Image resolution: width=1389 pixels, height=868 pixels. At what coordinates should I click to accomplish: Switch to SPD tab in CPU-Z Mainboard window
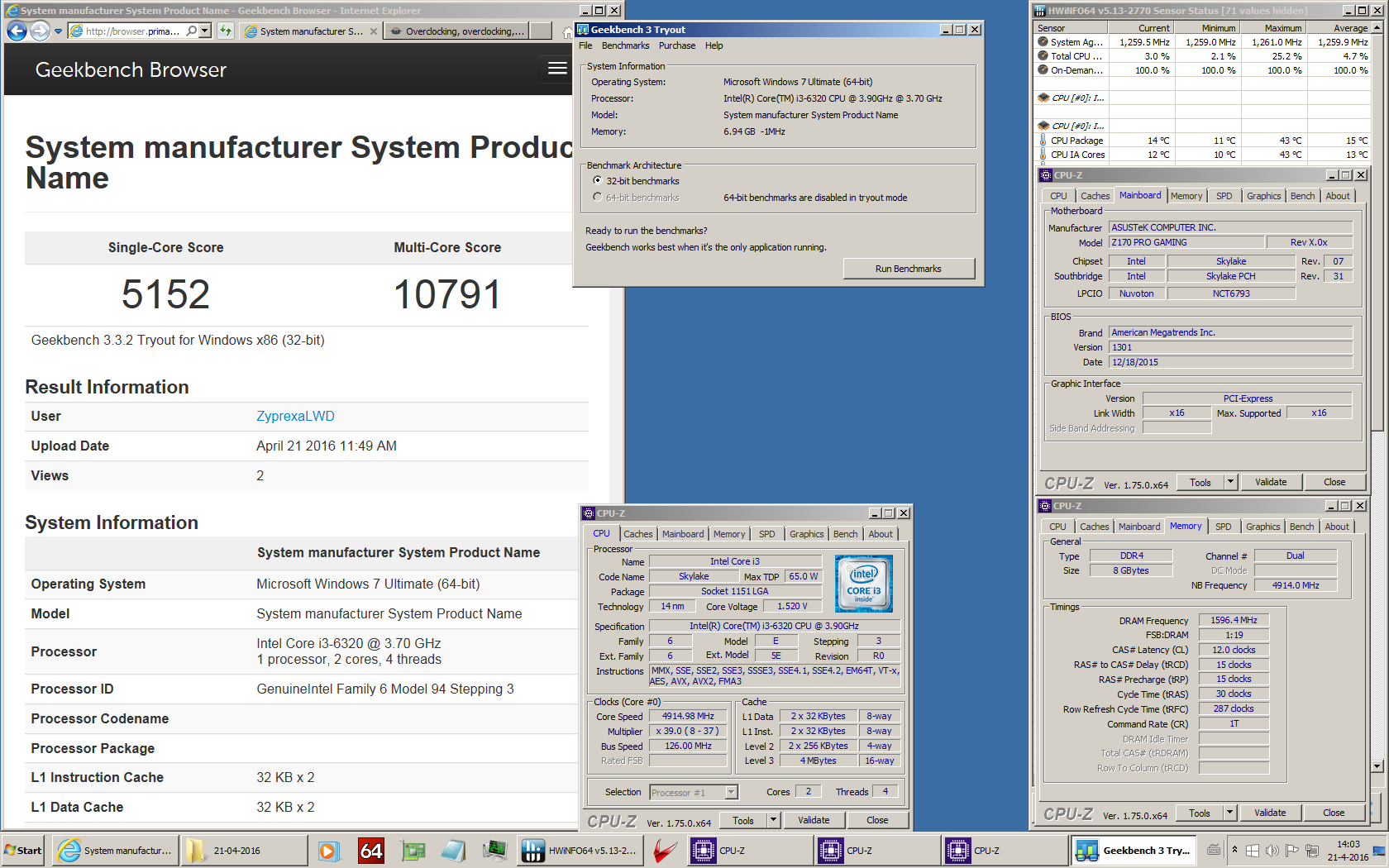tap(1224, 196)
